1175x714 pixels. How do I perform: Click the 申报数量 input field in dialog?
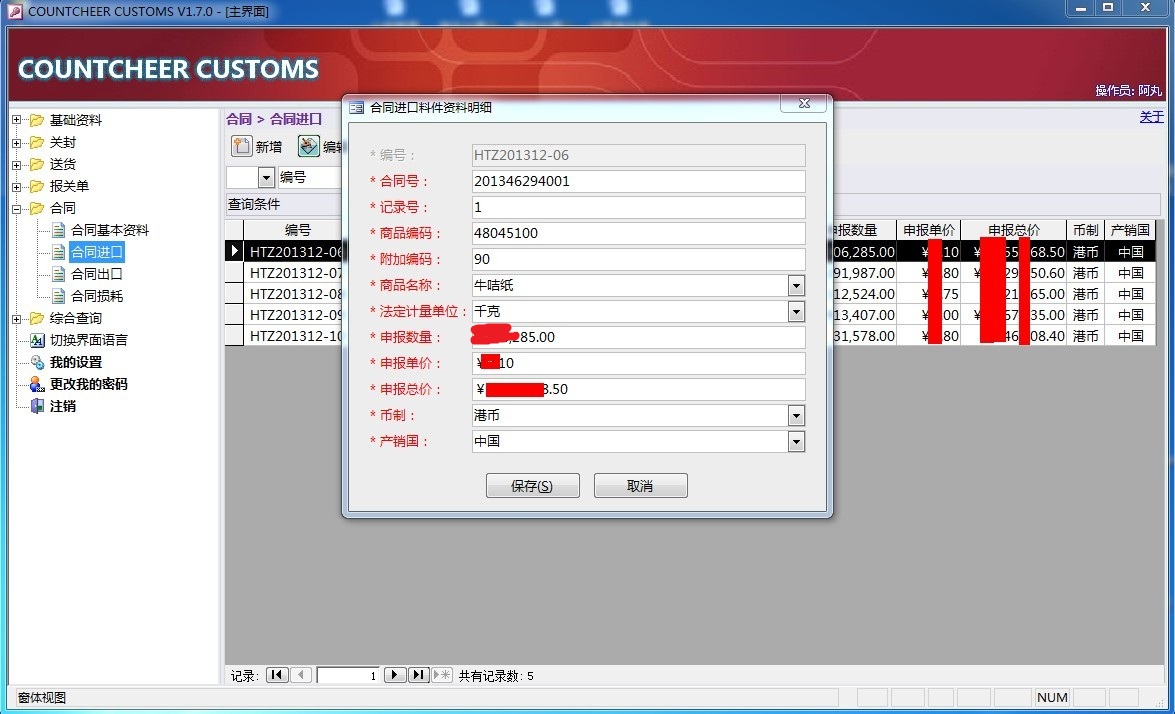(x=638, y=337)
